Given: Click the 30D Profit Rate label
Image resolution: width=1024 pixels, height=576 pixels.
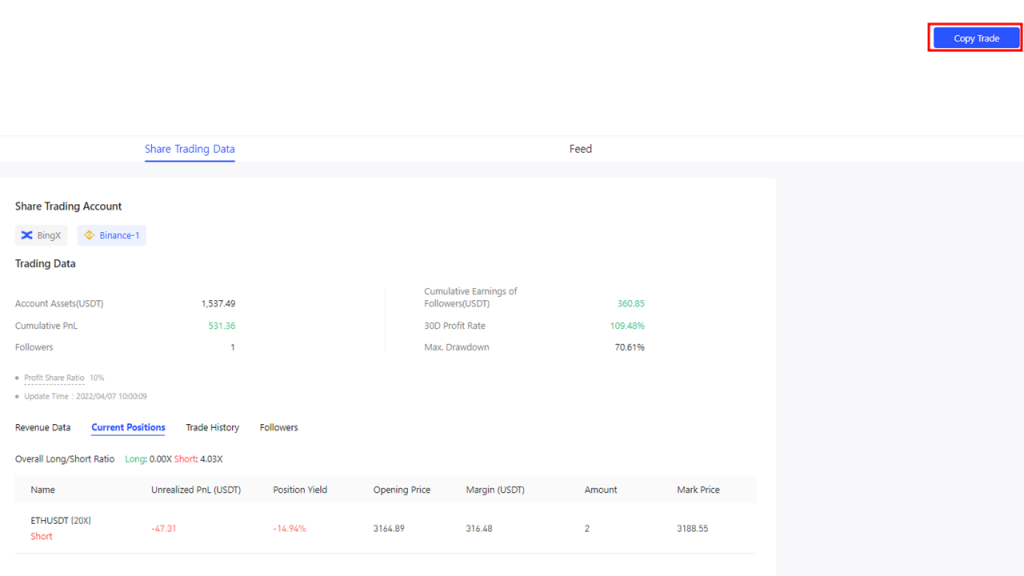Looking at the screenshot, I should 455,325.
